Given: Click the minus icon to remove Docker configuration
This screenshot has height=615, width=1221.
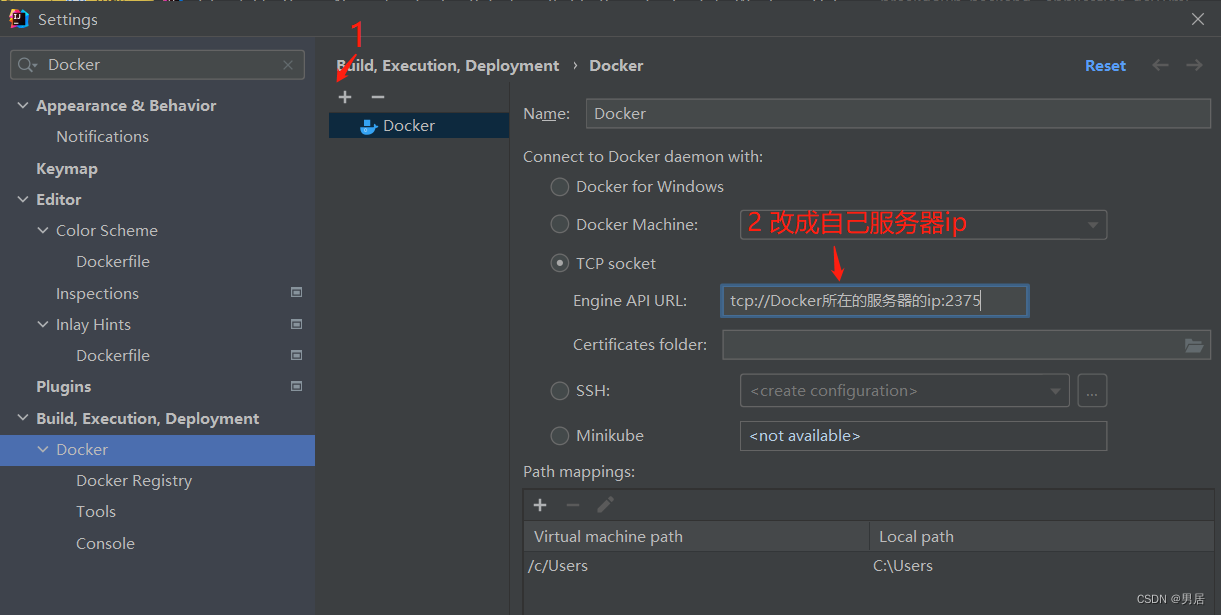Looking at the screenshot, I should (377, 97).
